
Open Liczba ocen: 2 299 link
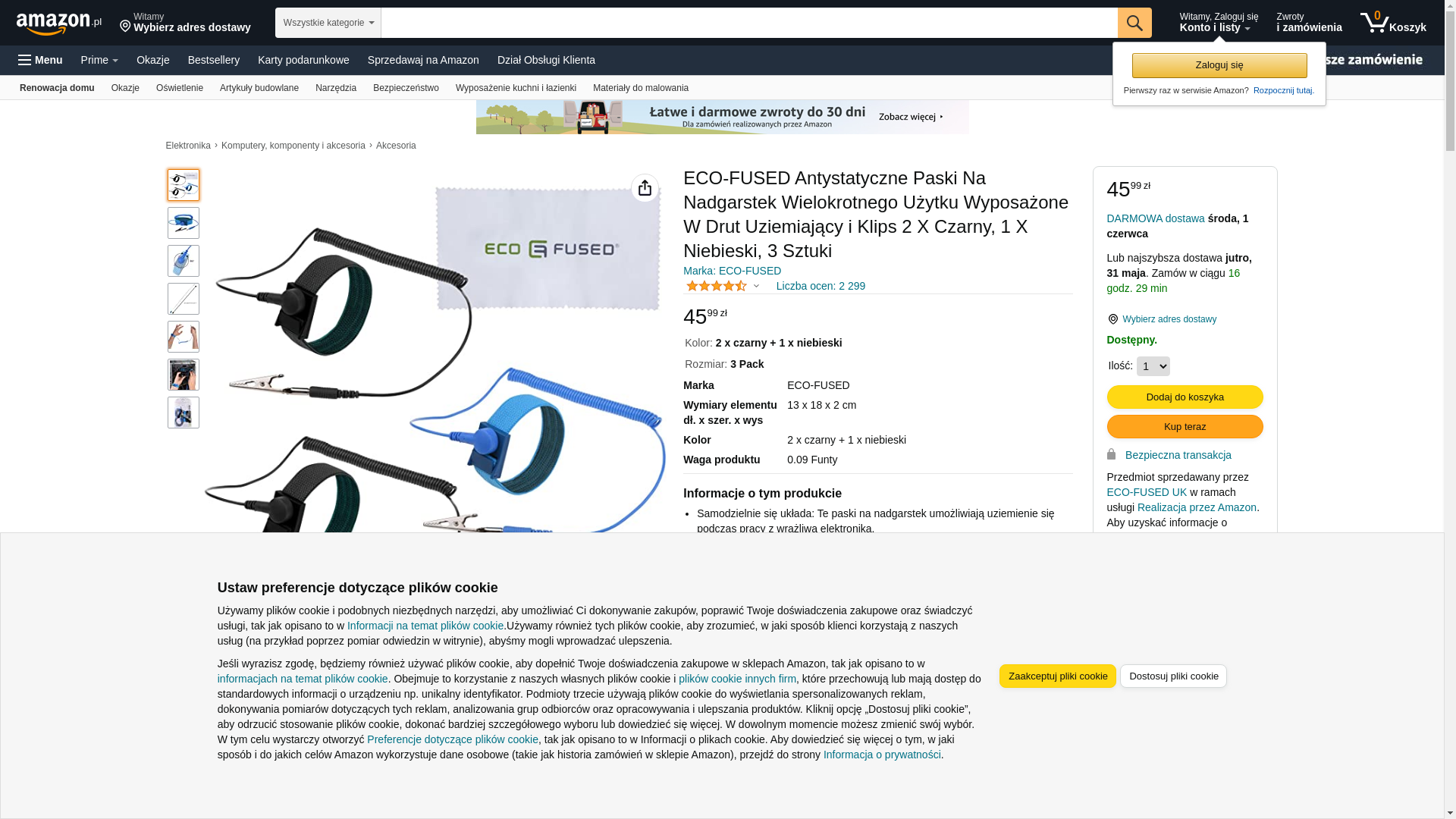821,286
